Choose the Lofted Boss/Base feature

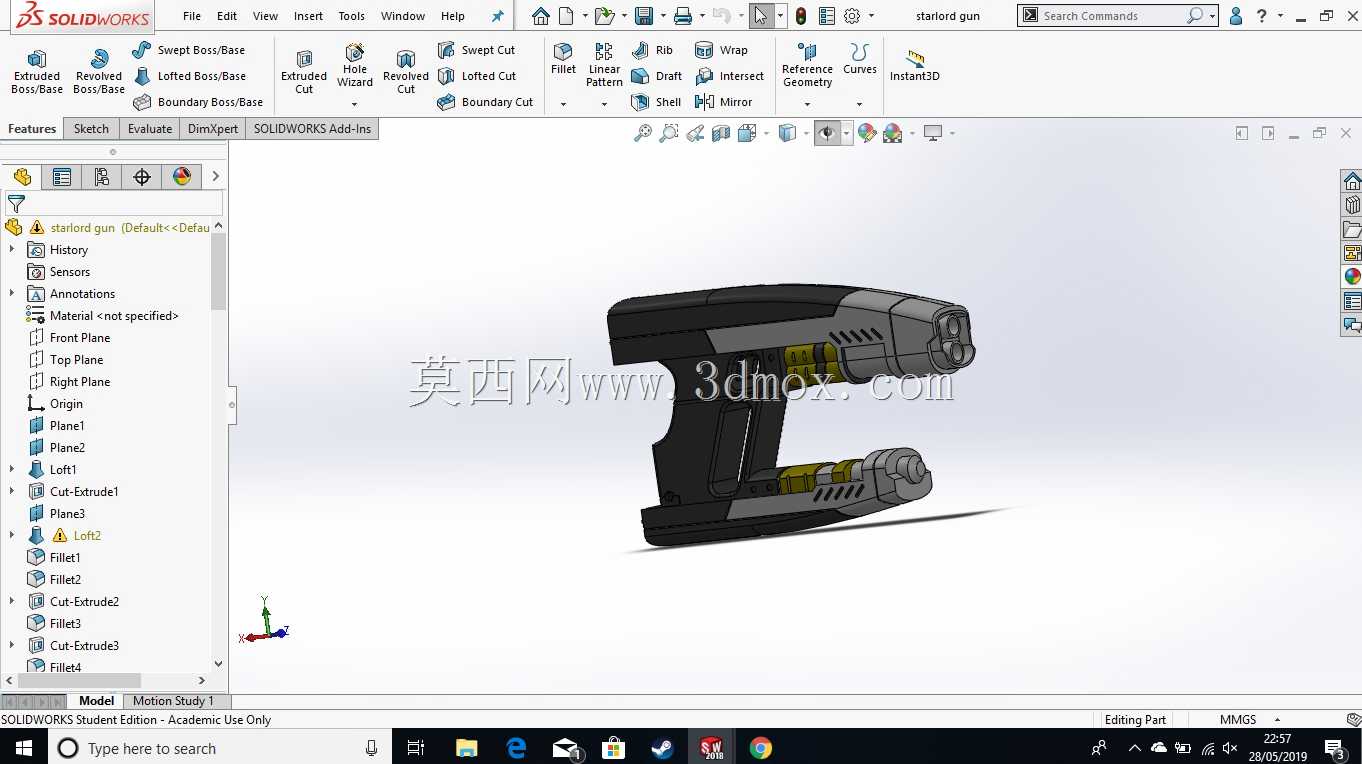[x=189, y=76]
